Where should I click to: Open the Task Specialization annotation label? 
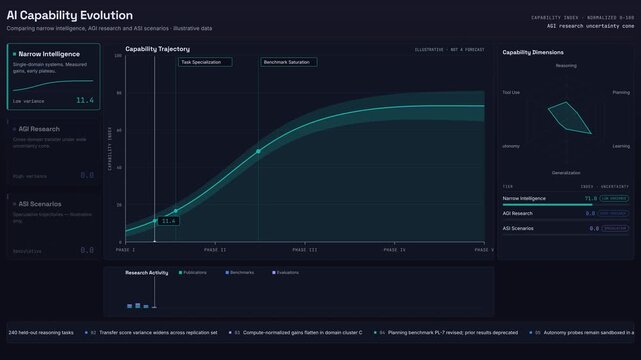(x=205, y=62)
